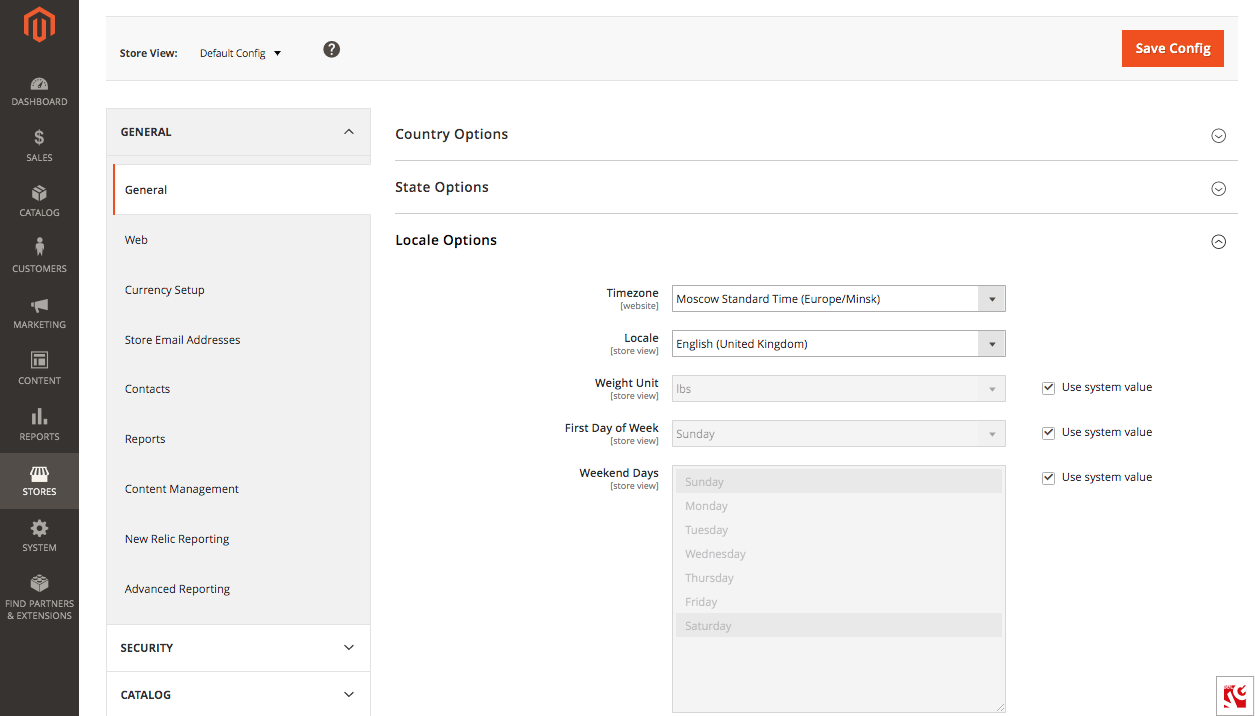Collapse the GENERAL config group
The height and width of the screenshot is (716, 1255).
point(238,132)
